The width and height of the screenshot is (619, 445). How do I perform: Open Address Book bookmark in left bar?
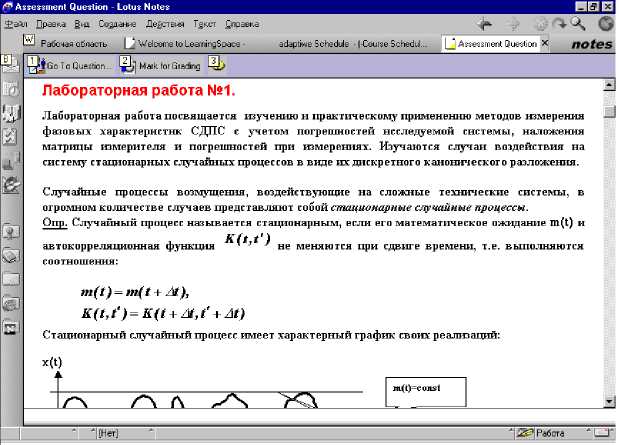(x=11, y=113)
